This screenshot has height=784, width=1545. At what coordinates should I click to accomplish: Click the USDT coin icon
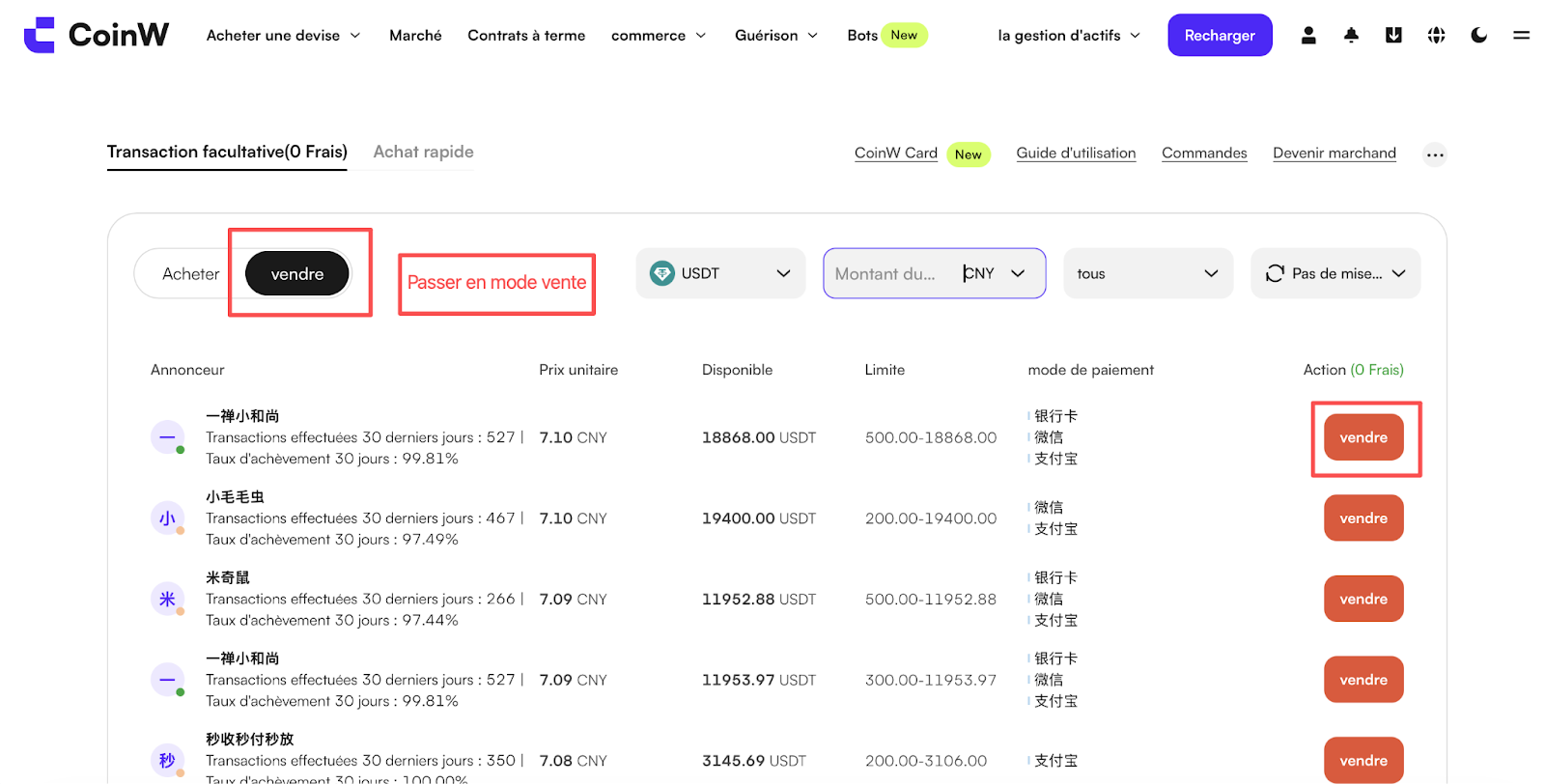662,273
